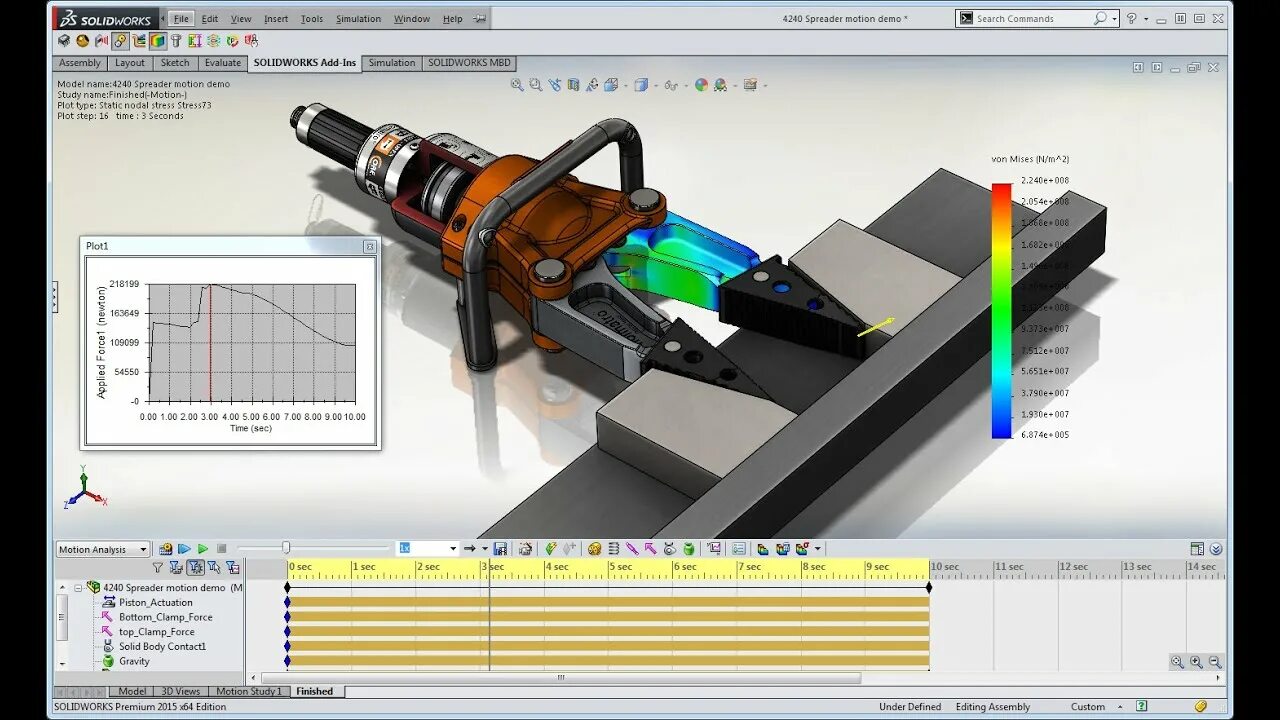Open the Animation Wizard icon
The height and width of the screenshot is (720, 1280).
(525, 549)
